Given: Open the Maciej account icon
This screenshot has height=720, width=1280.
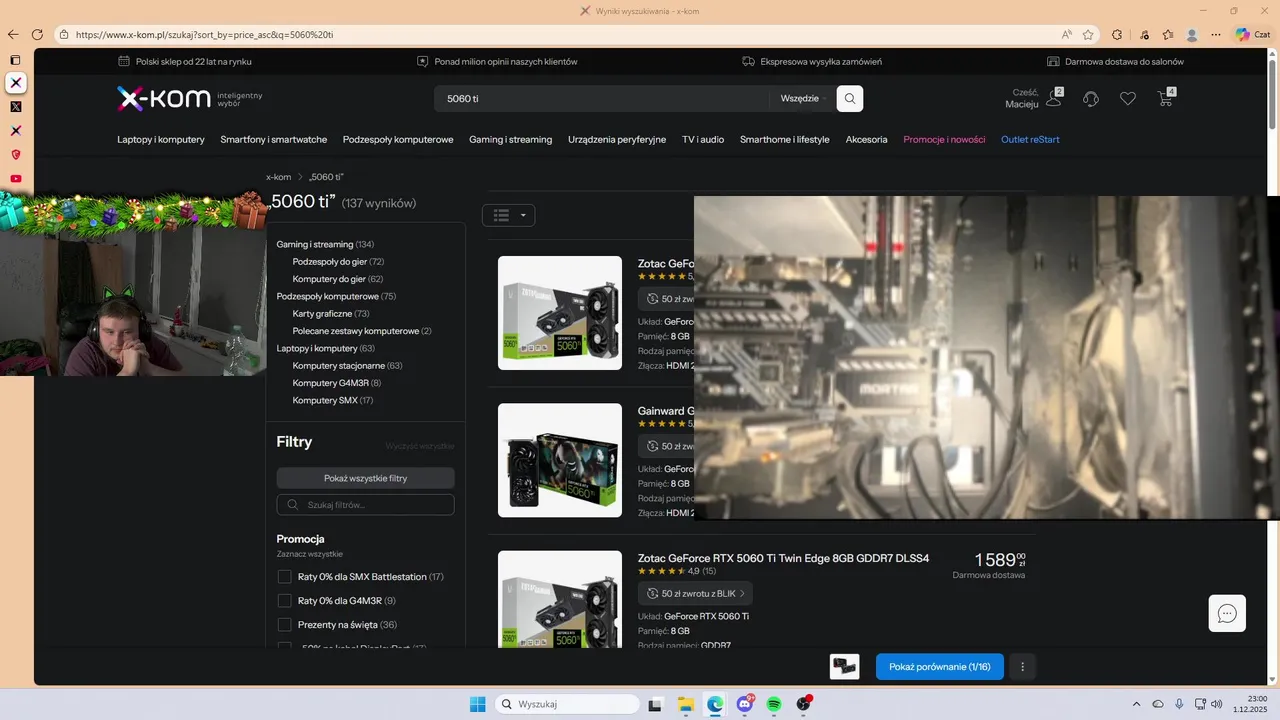Looking at the screenshot, I should pyautogui.click(x=1054, y=98).
